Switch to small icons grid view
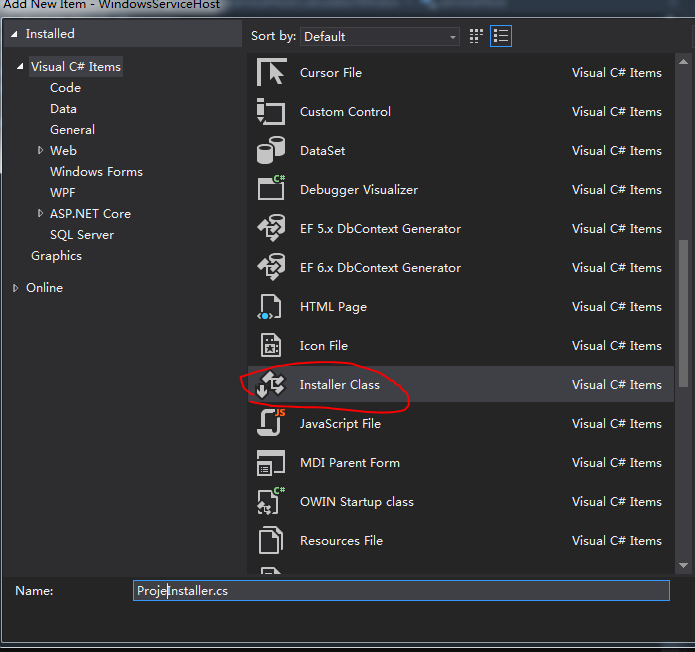Screen dimensions: 695x652 click(476, 36)
